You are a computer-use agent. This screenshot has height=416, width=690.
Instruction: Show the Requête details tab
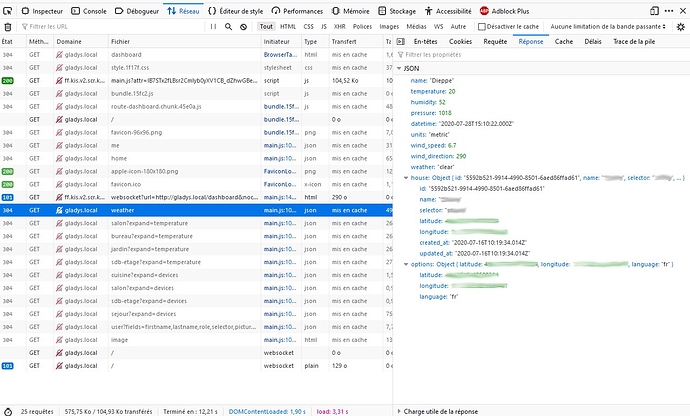[x=495, y=41]
